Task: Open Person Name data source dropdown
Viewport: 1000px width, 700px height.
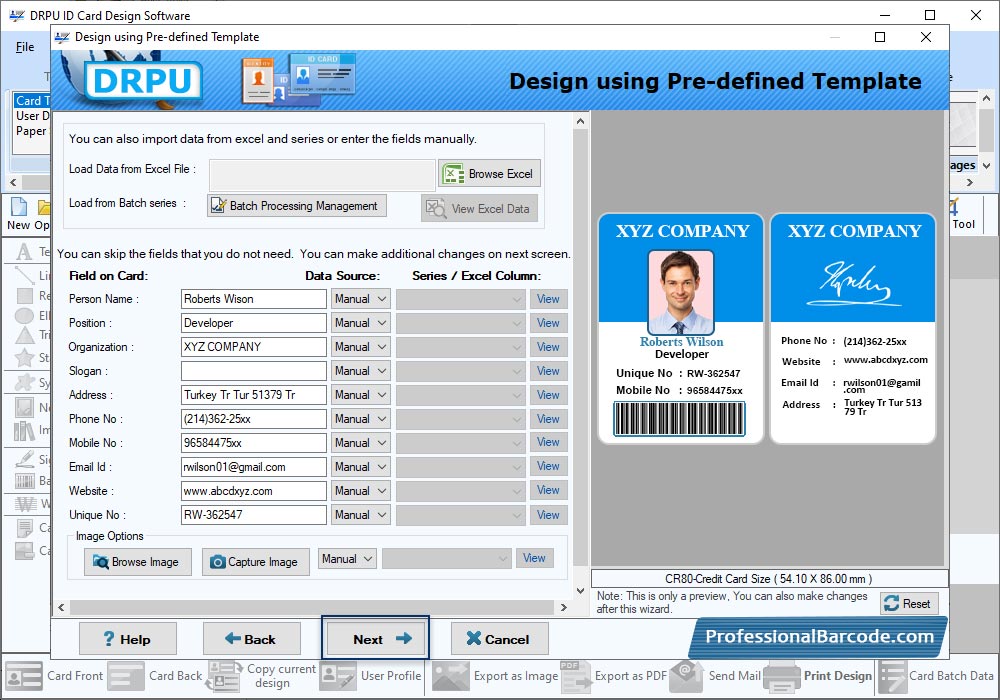Action: tap(360, 299)
